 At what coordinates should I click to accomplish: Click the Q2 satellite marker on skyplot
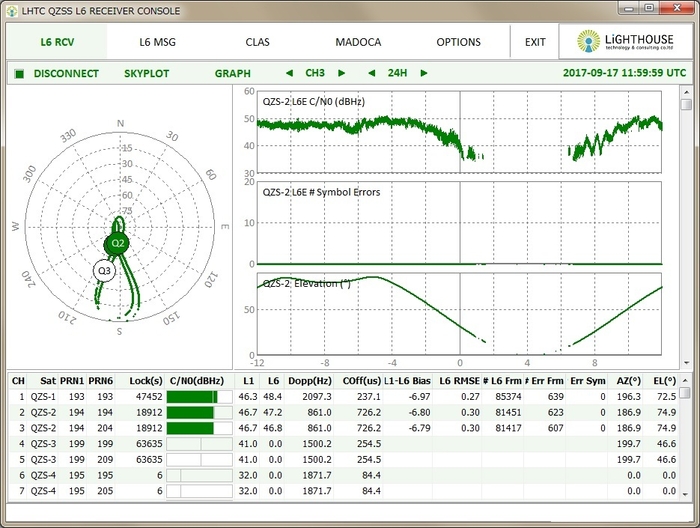(x=118, y=243)
